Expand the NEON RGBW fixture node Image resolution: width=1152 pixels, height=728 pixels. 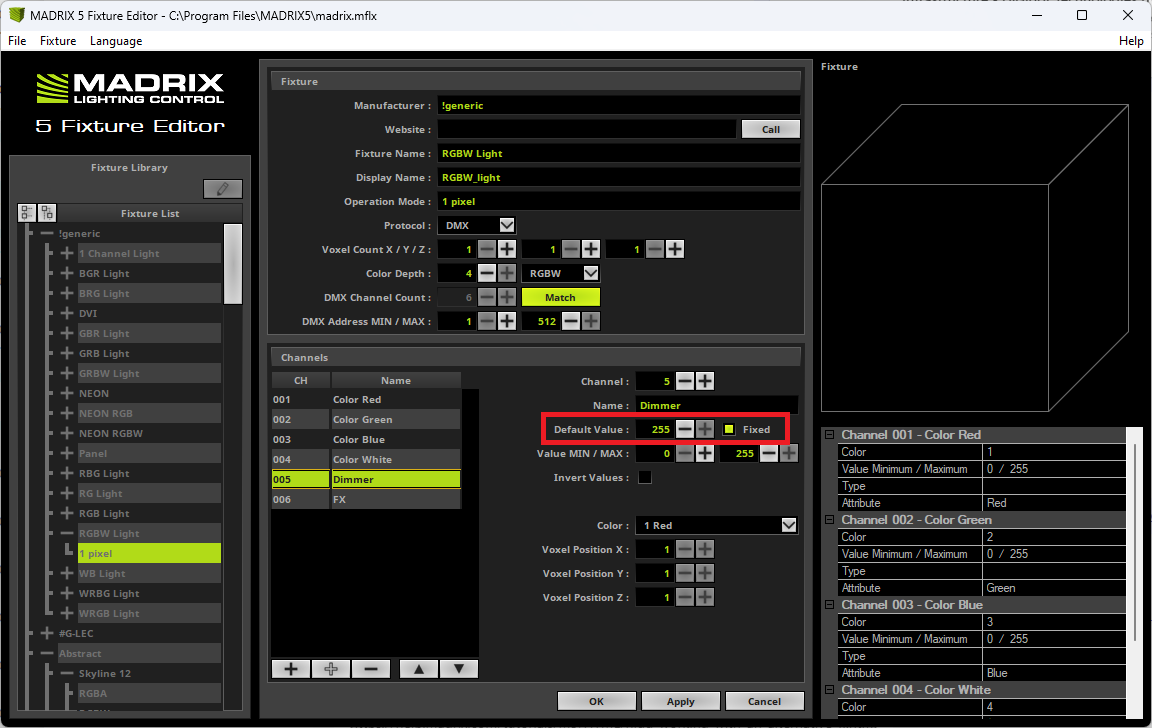tap(67, 433)
